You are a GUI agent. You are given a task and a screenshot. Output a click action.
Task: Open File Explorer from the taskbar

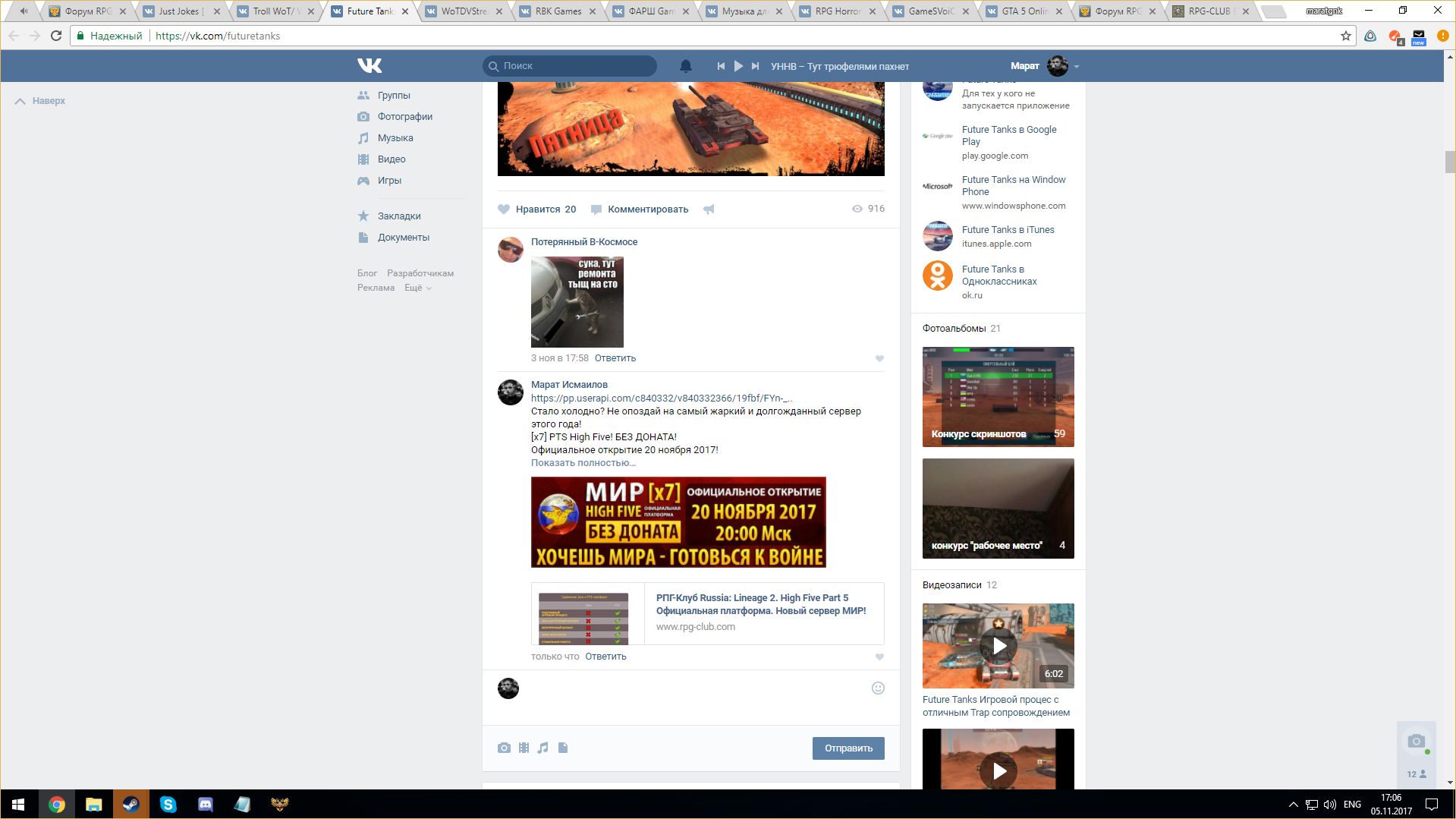click(93, 805)
